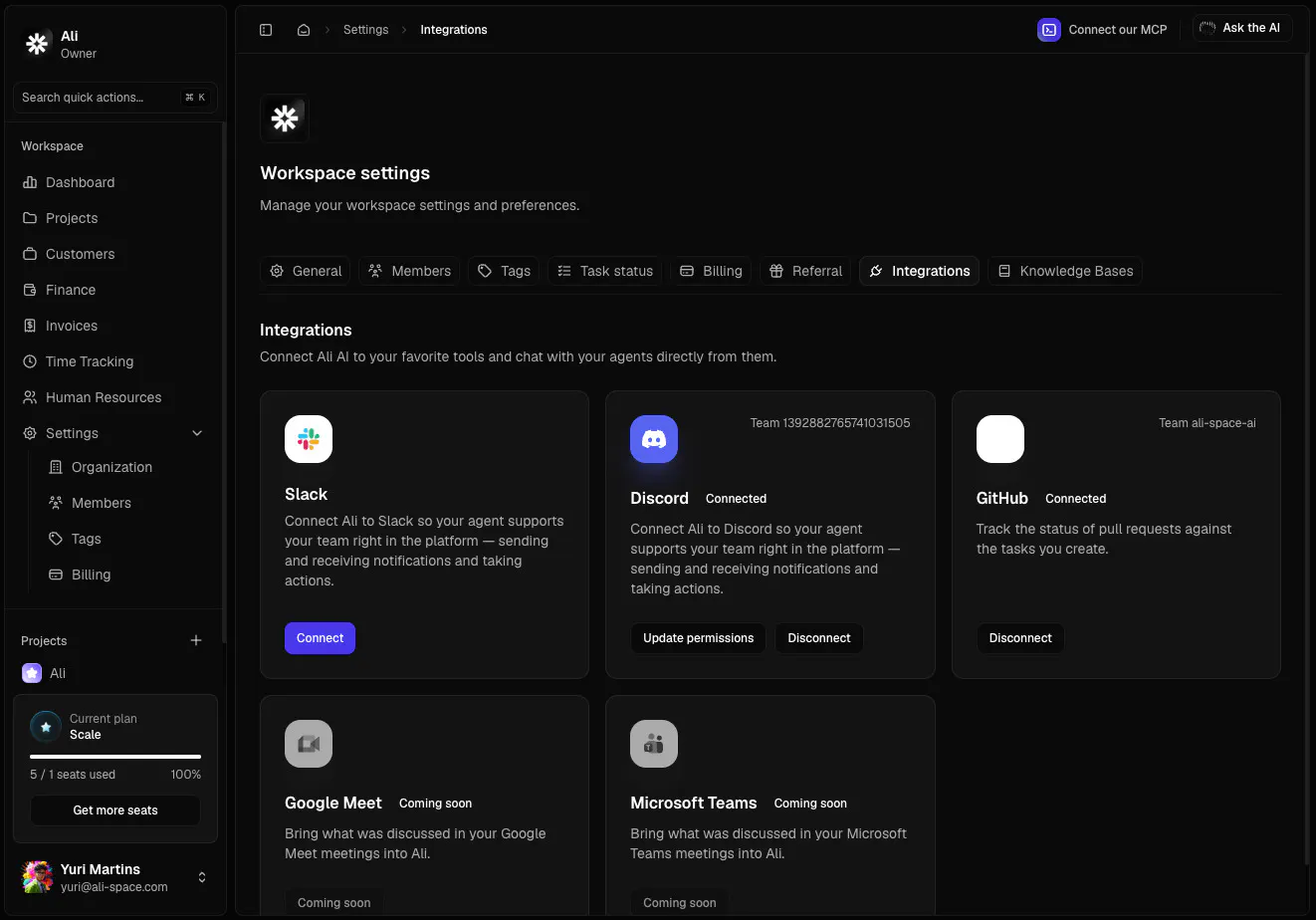
Task: Switch to the Members tab
Action: 409,271
